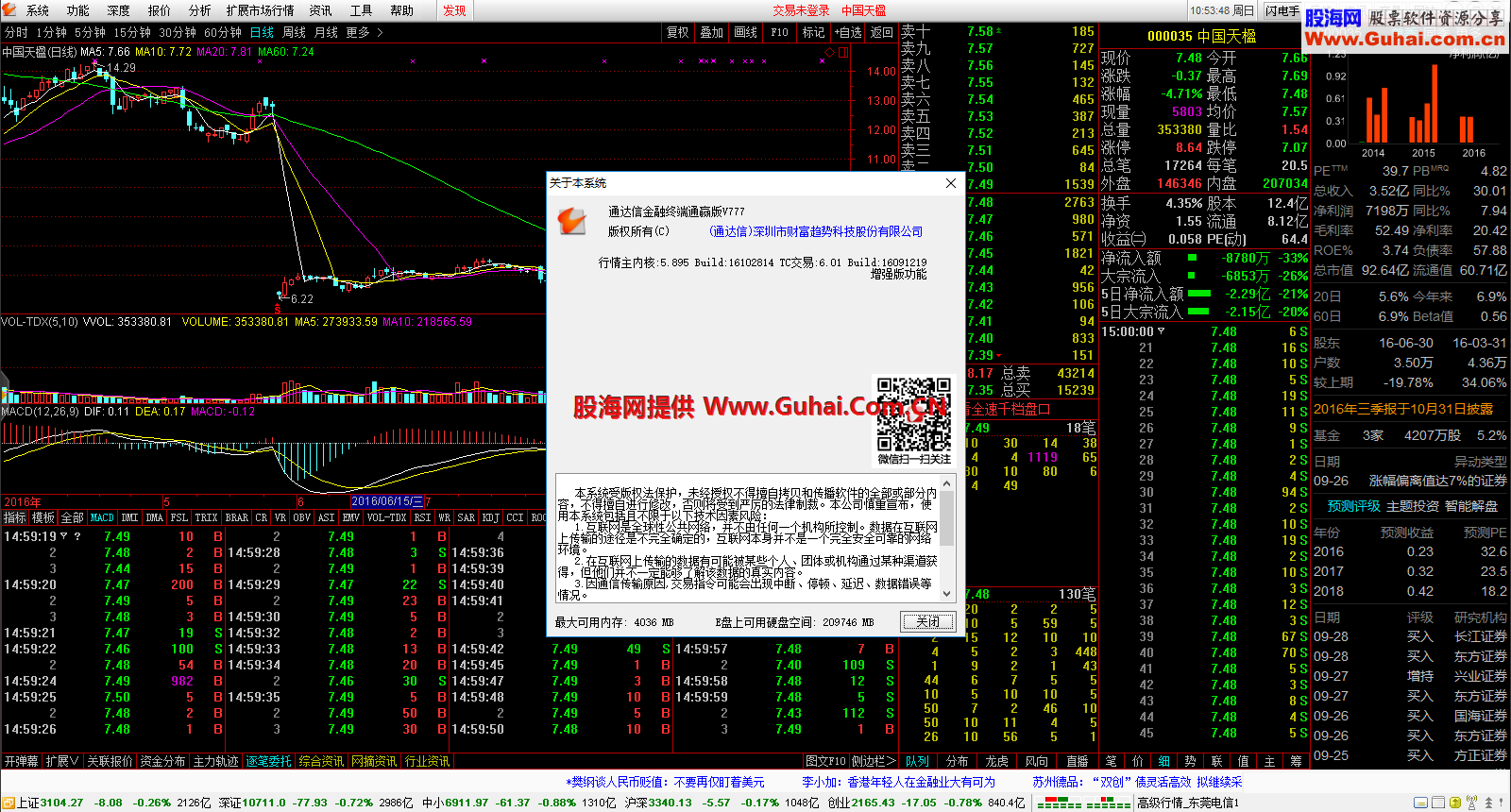Switch chart to 分时 period
The image size is (1511, 812).
[x=16, y=32]
